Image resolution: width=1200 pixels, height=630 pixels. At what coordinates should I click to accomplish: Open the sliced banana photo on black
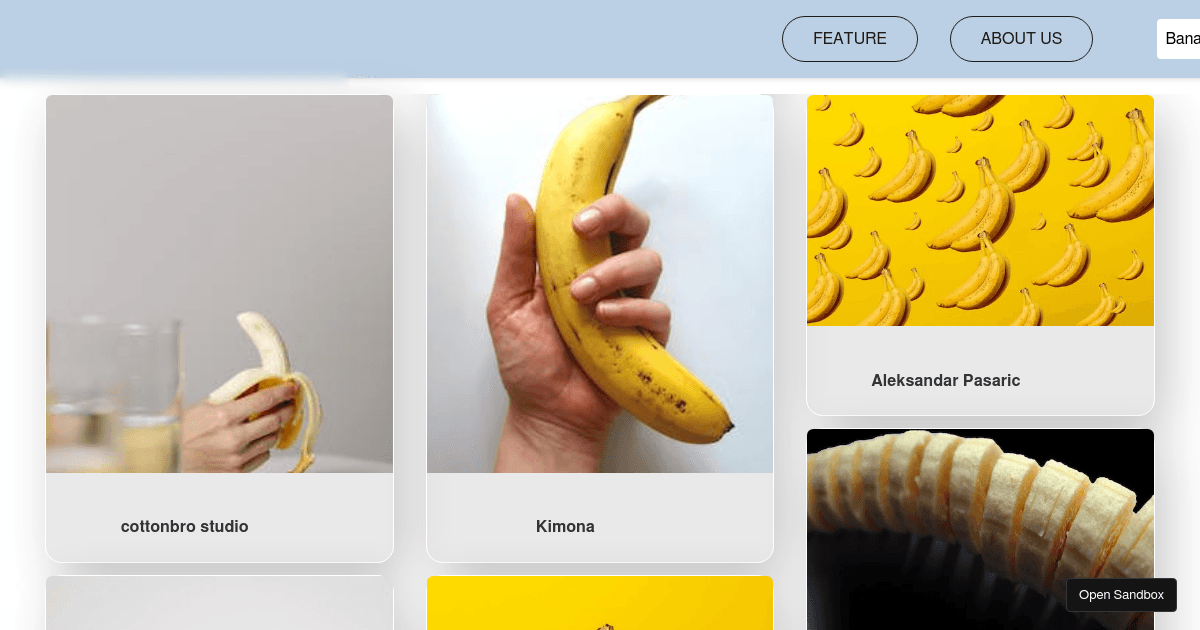980,530
